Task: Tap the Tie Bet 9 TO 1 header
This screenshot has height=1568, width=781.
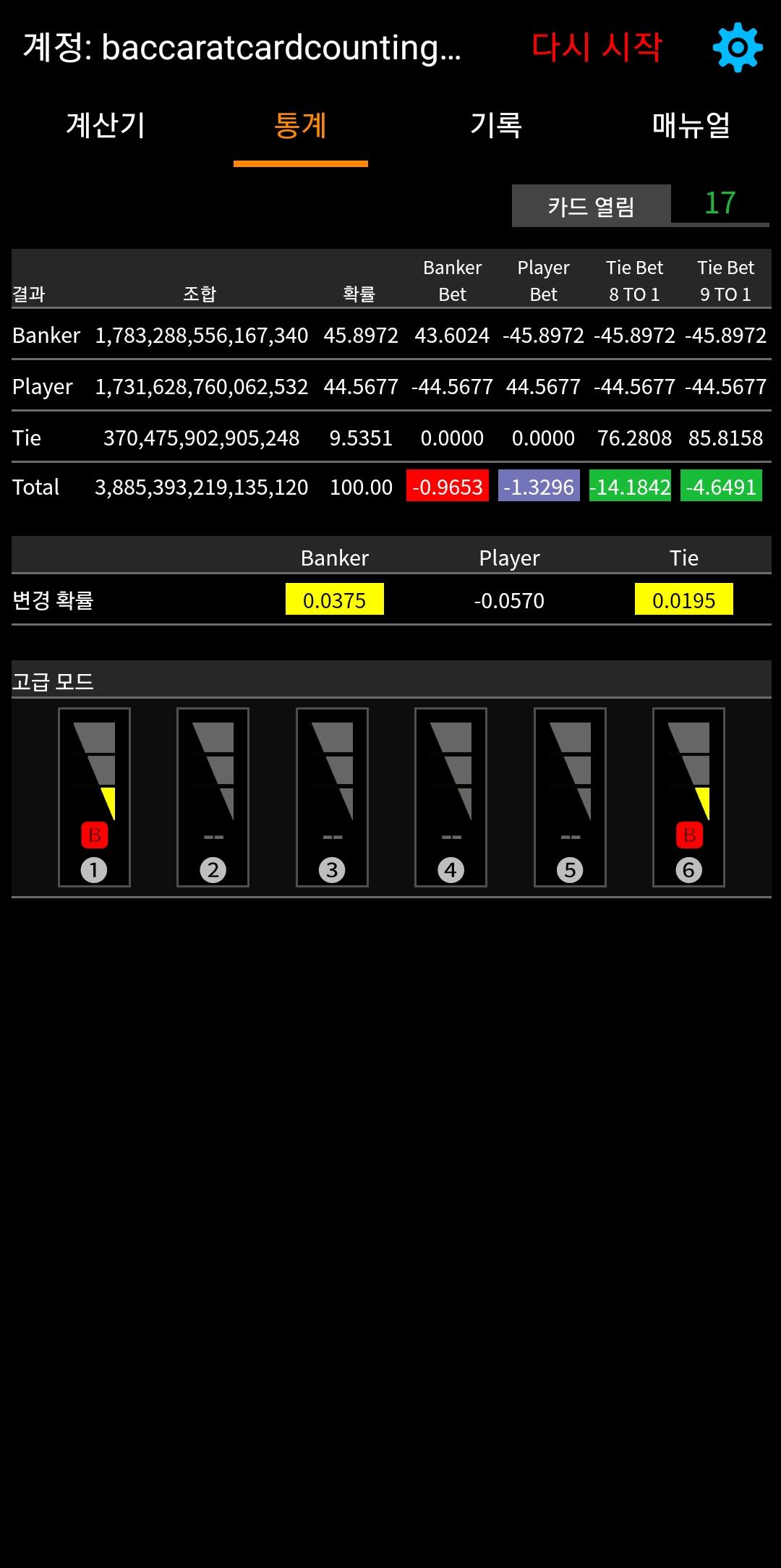Action: click(x=725, y=281)
